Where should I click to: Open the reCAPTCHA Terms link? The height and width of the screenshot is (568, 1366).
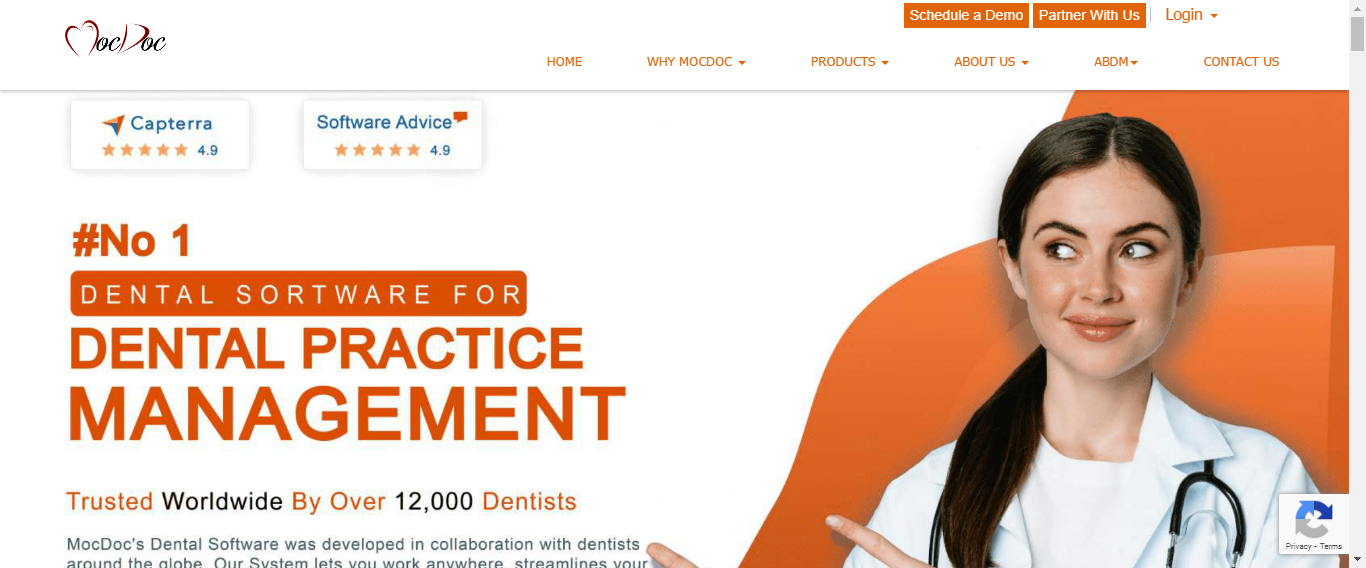[x=1331, y=546]
